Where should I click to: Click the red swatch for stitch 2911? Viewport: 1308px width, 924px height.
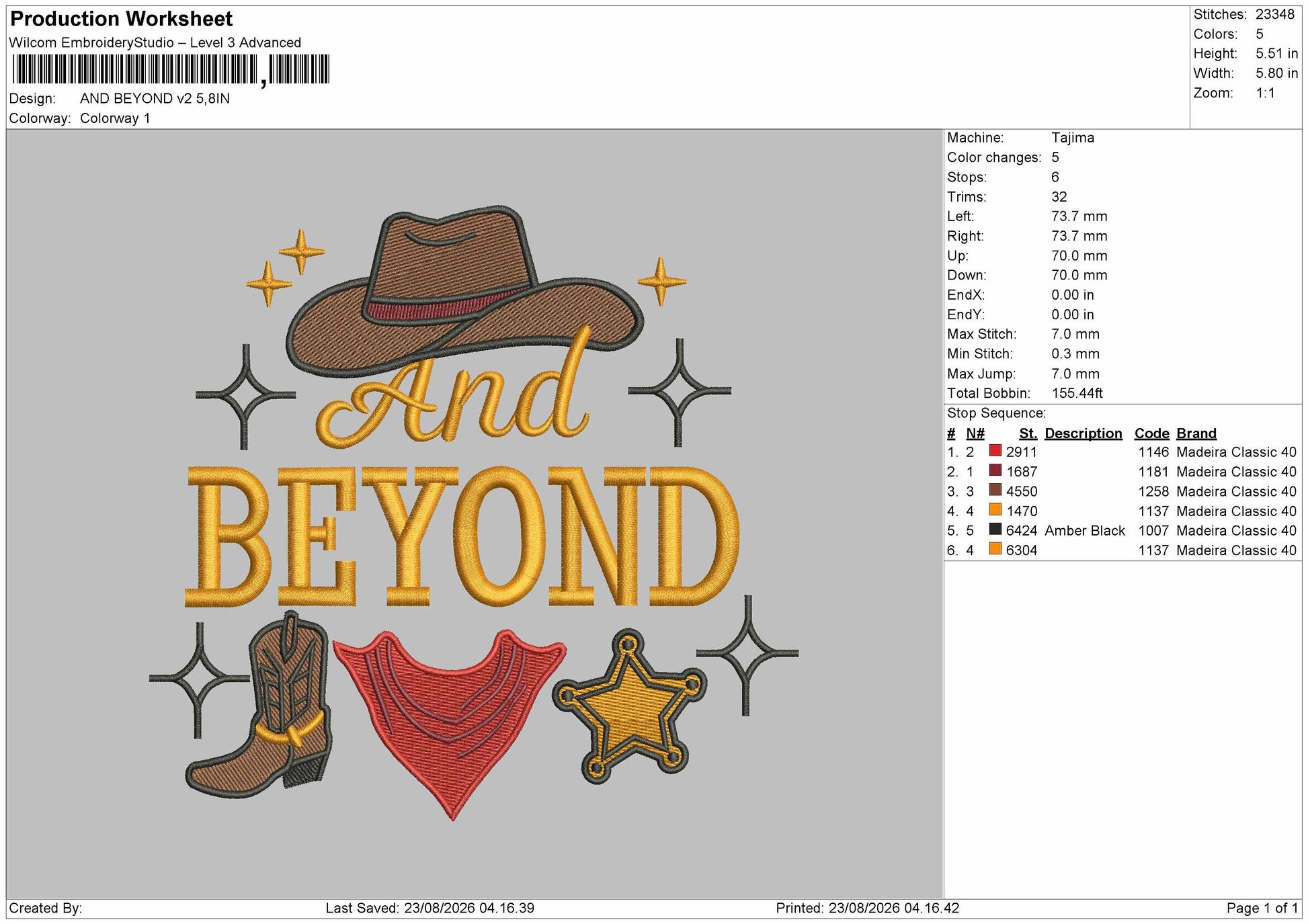995,451
